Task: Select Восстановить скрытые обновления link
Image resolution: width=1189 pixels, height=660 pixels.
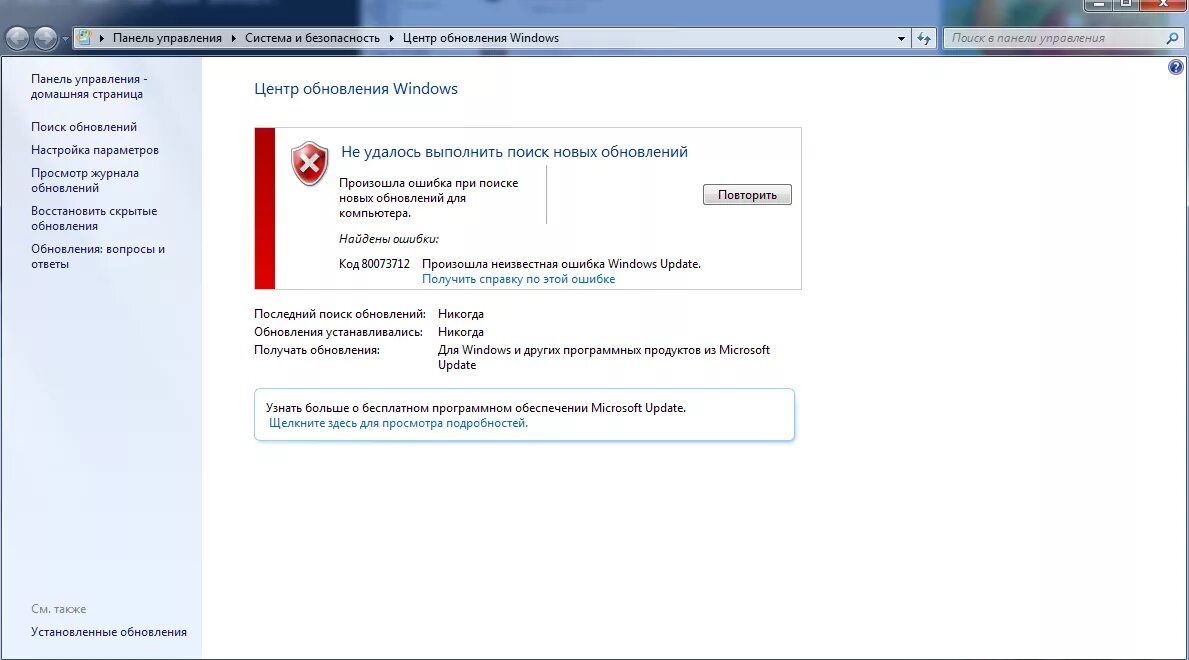Action: coord(94,218)
